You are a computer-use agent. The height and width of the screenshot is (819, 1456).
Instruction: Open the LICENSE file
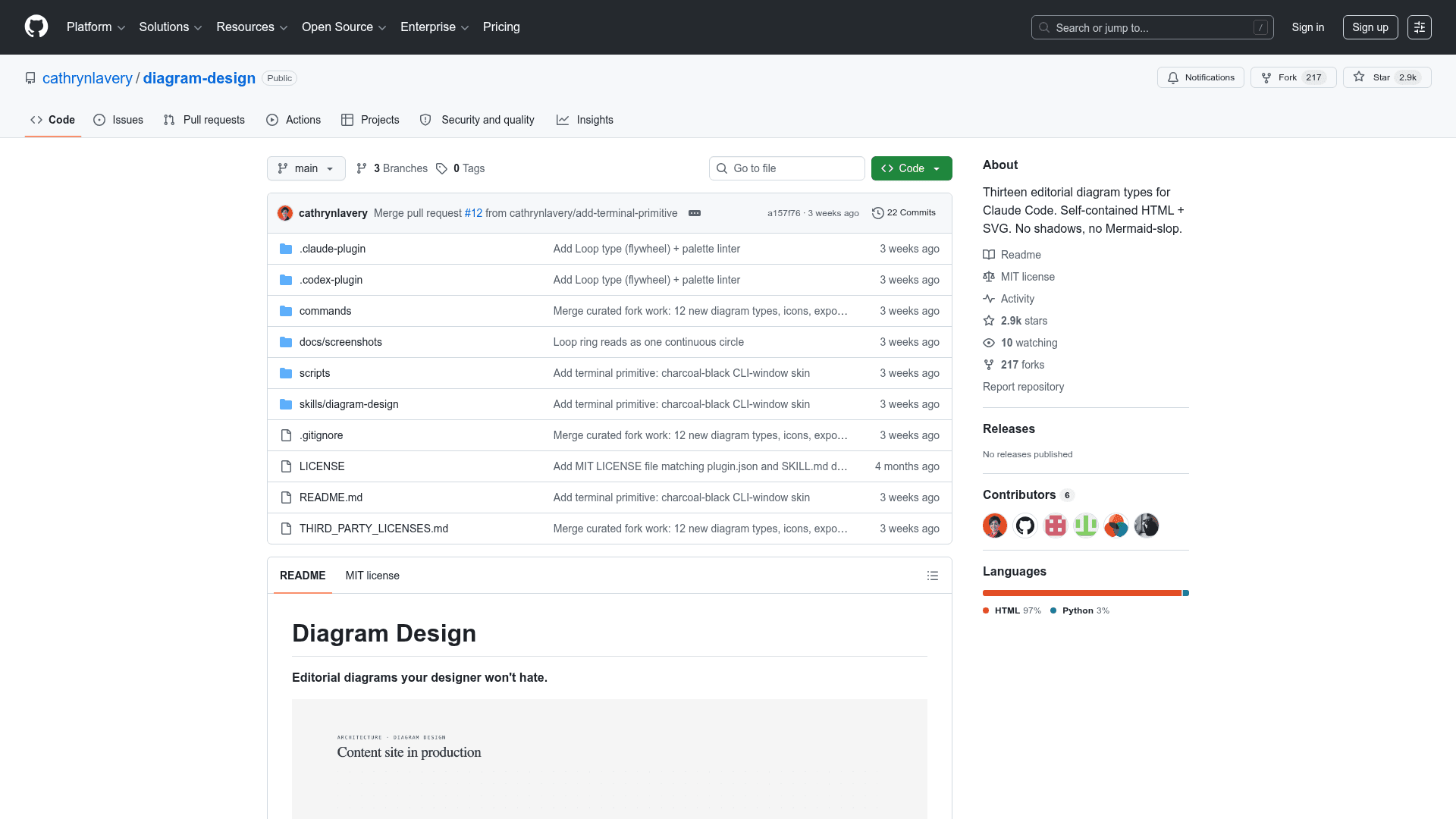pos(322,466)
